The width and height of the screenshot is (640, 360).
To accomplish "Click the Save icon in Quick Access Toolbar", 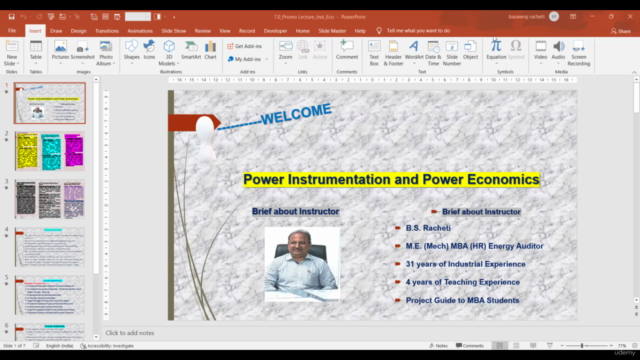I will 11,17.
